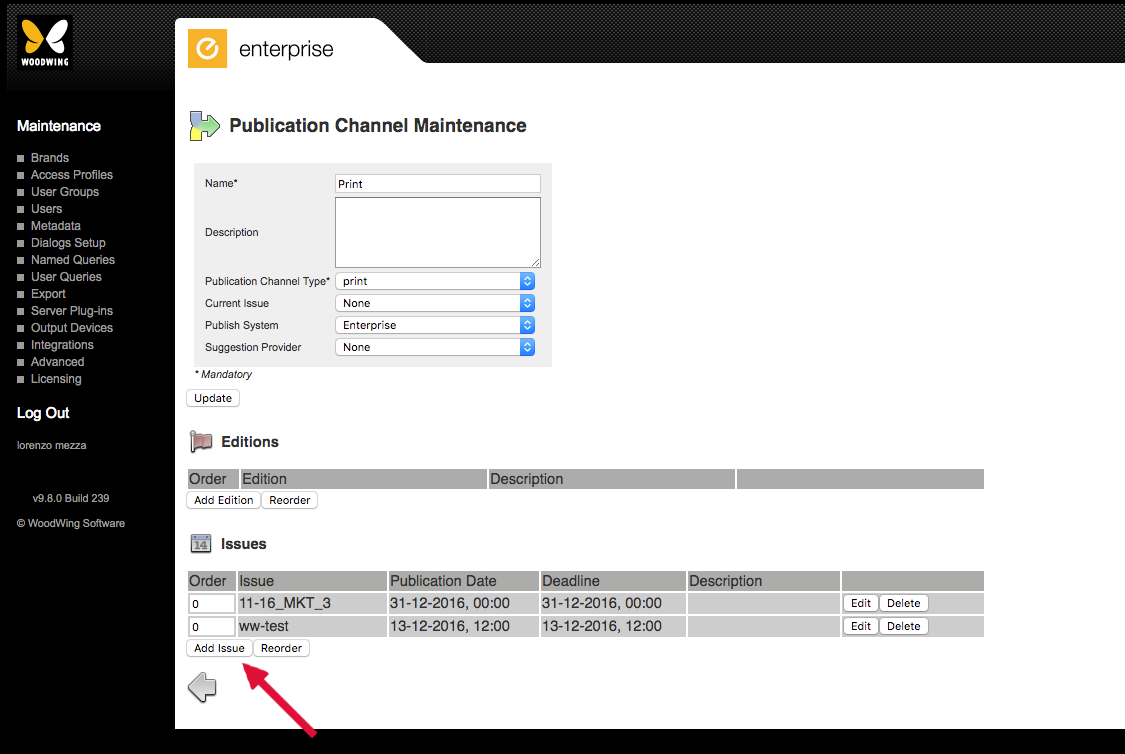This screenshot has height=754, width=1125.
Task: Delete the ww-test issue
Action: [x=903, y=626]
